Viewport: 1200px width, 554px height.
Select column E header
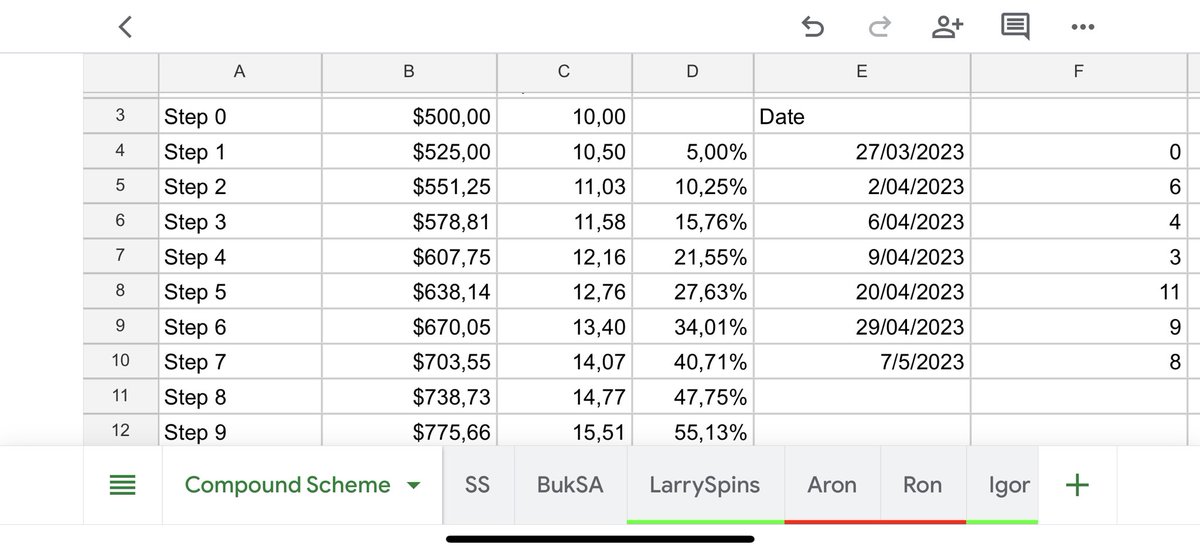[x=862, y=71]
